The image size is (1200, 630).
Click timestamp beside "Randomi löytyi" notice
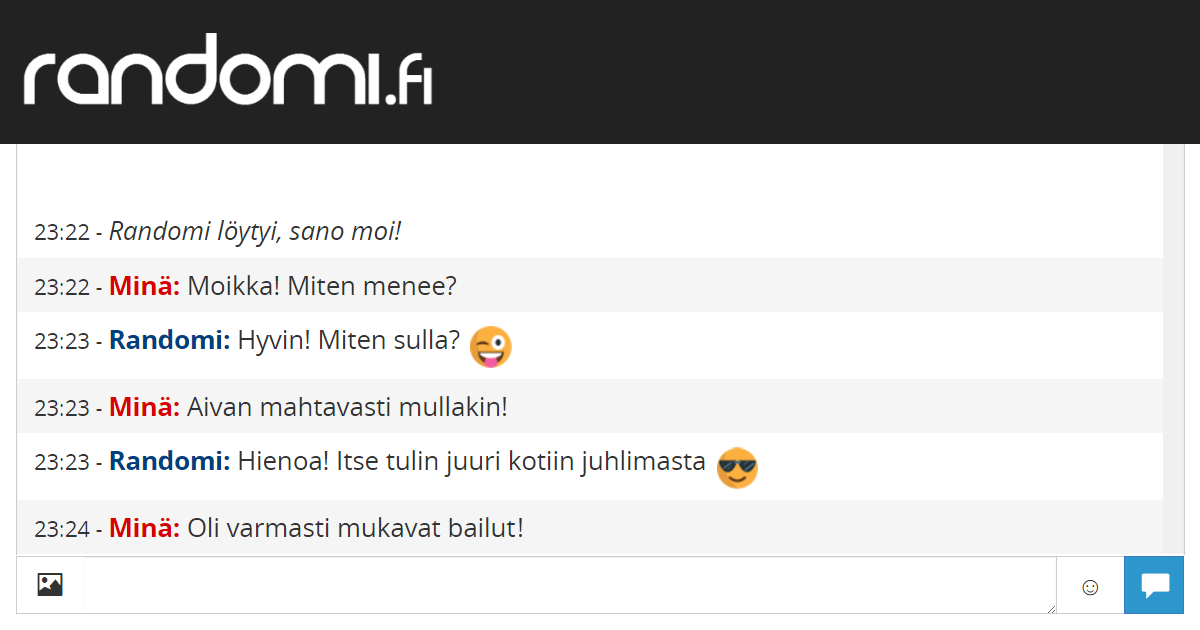(x=62, y=233)
